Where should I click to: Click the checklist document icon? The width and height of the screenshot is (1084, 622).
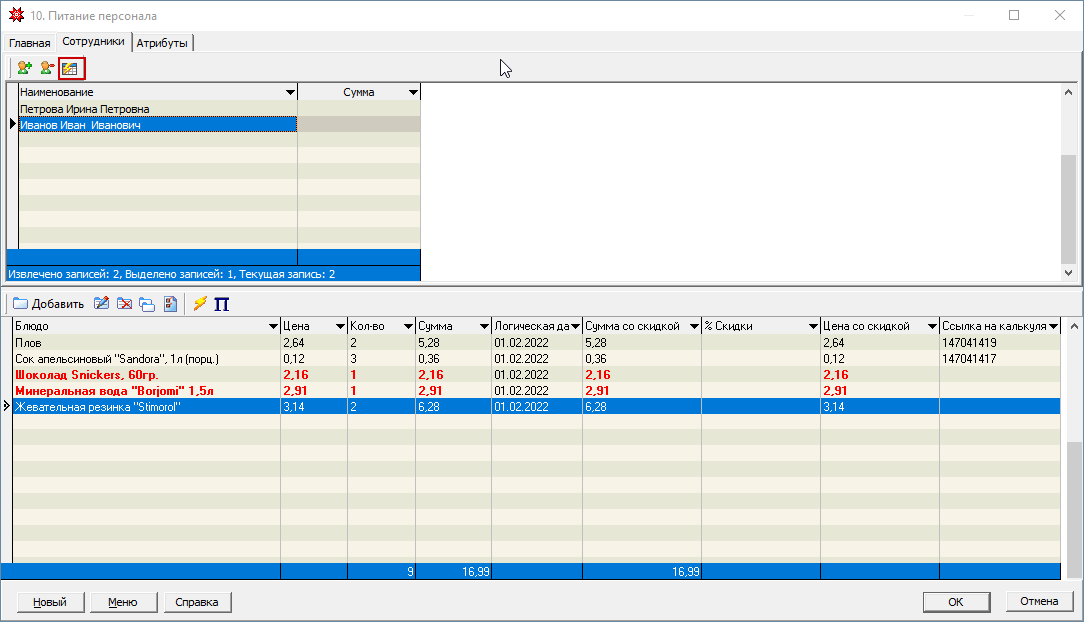(170, 303)
